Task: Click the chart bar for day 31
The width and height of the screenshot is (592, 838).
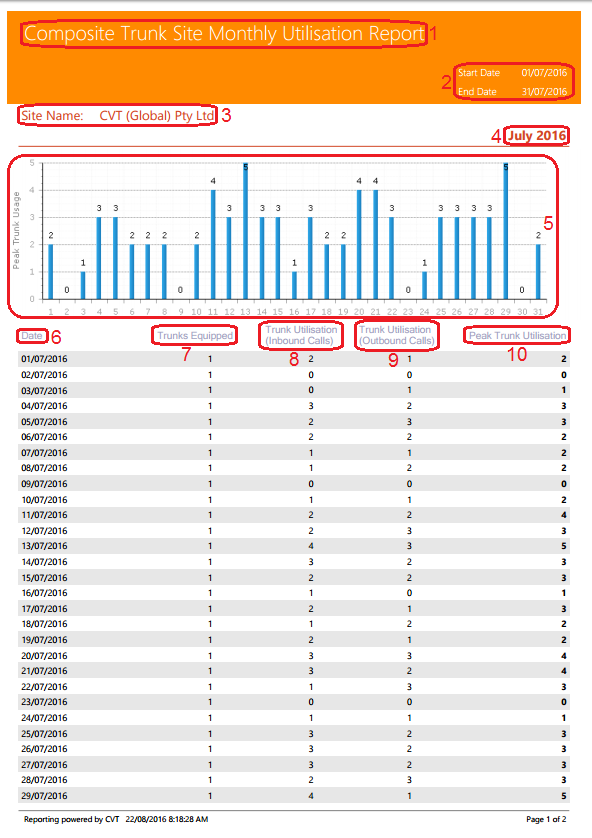Action: [538, 271]
